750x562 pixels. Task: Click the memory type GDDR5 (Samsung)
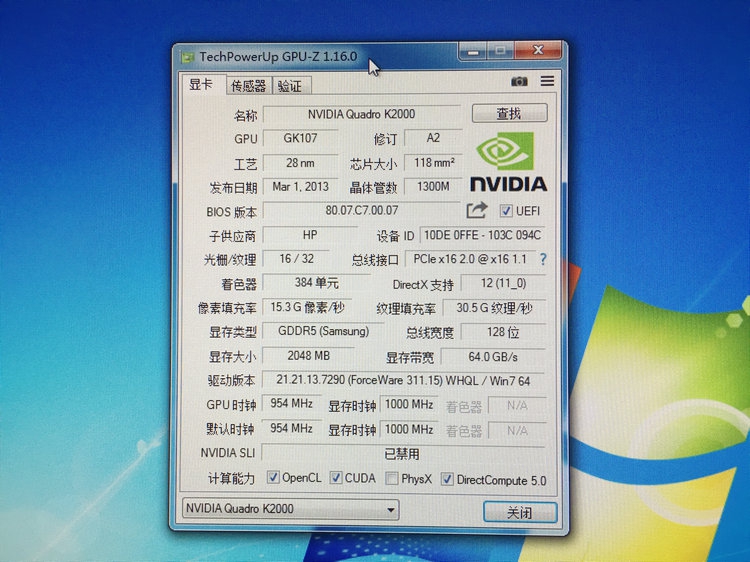pyautogui.click(x=323, y=331)
